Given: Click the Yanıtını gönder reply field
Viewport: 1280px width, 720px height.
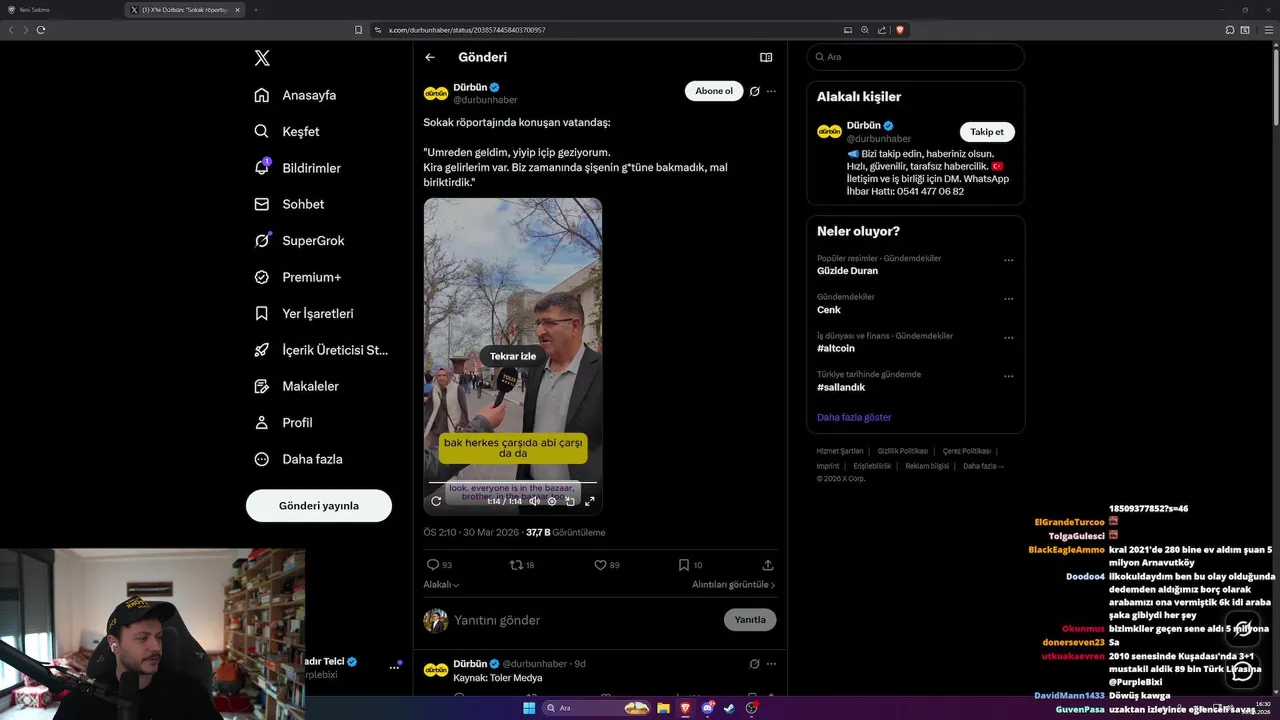Looking at the screenshot, I should (x=585, y=620).
